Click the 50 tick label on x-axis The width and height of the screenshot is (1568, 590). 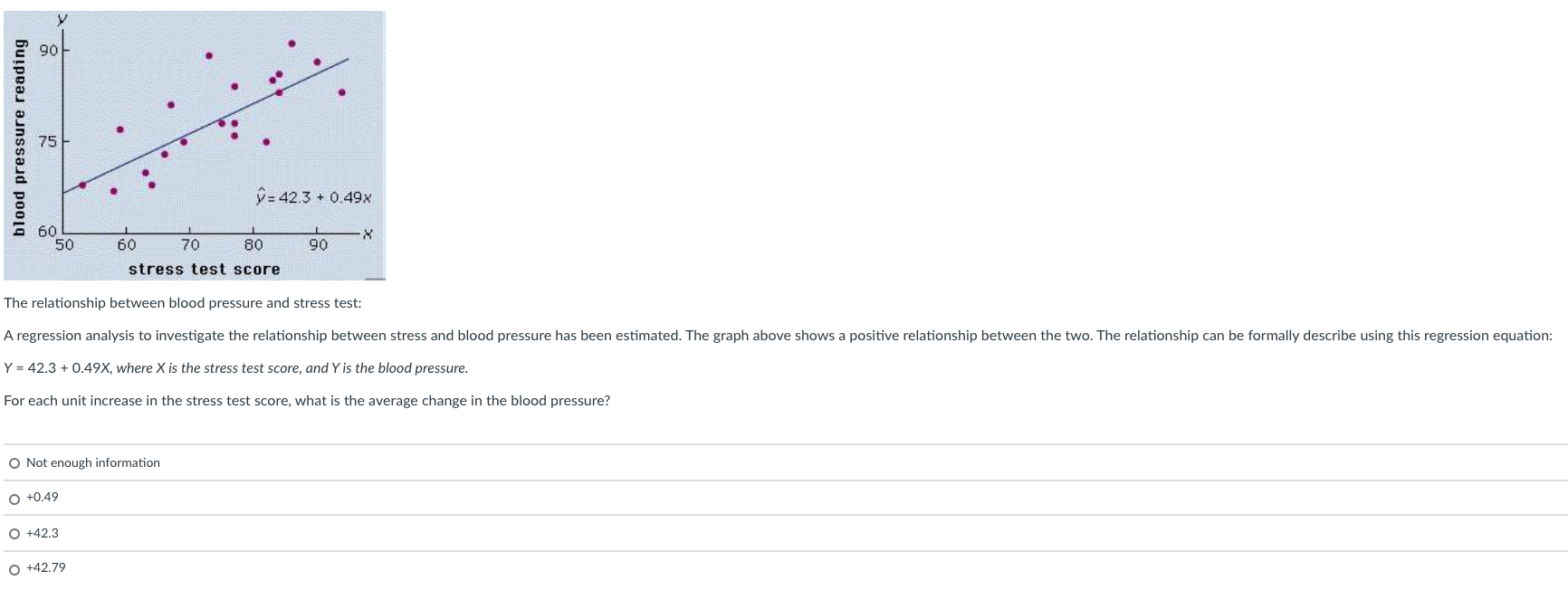coord(64,244)
